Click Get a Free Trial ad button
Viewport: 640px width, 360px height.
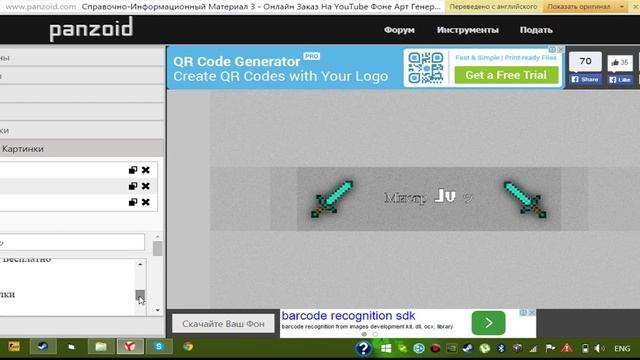click(506, 75)
